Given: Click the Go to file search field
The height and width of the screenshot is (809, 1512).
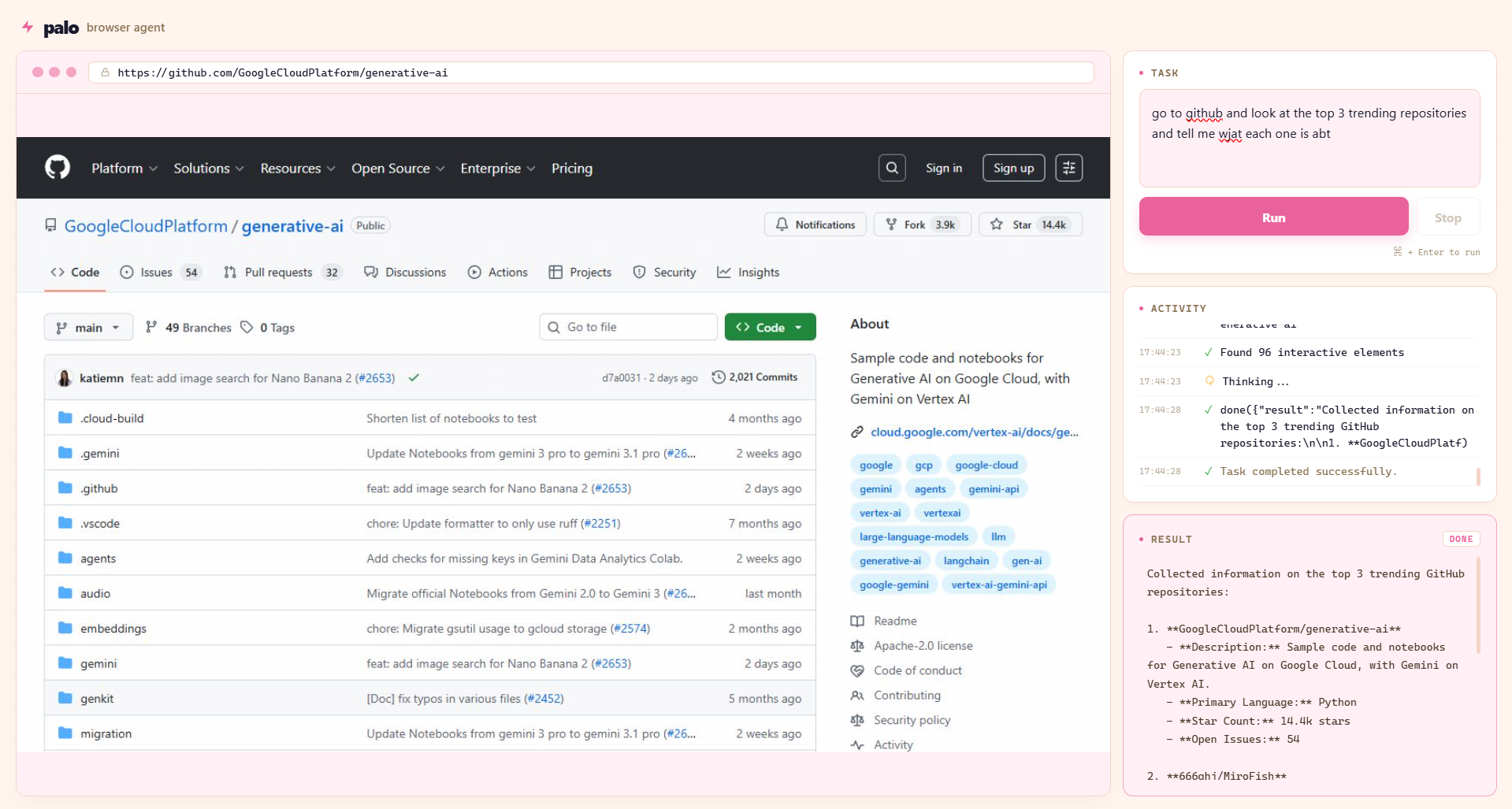Looking at the screenshot, I should pos(628,327).
